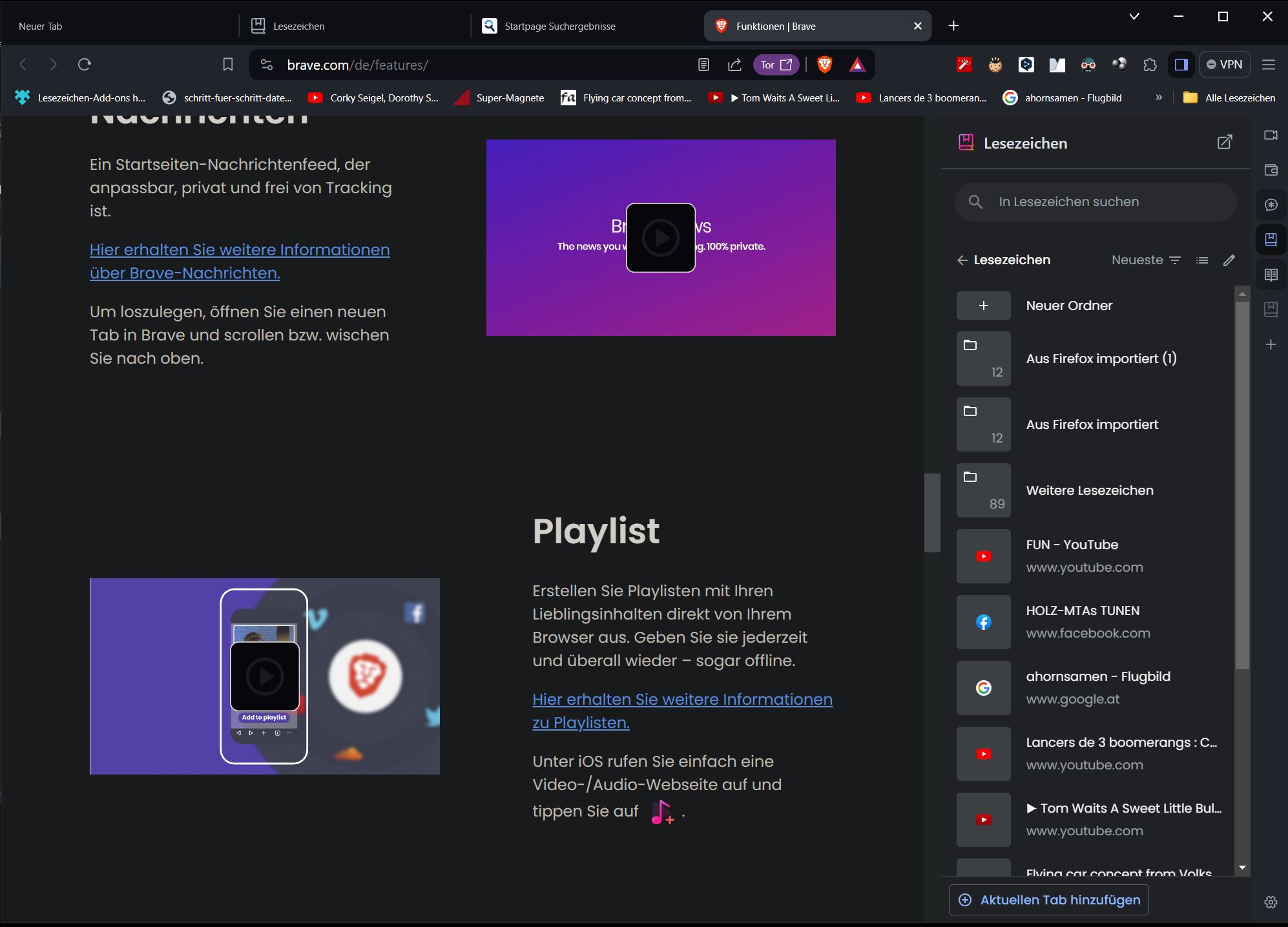Open Flying car concept bookmark in bar

627,98
